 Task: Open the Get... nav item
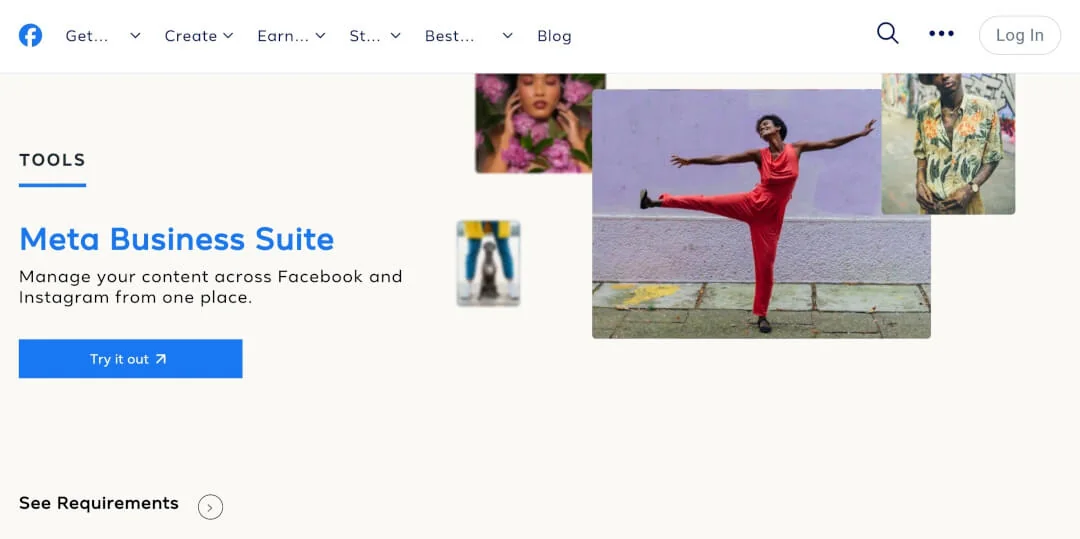coord(87,36)
